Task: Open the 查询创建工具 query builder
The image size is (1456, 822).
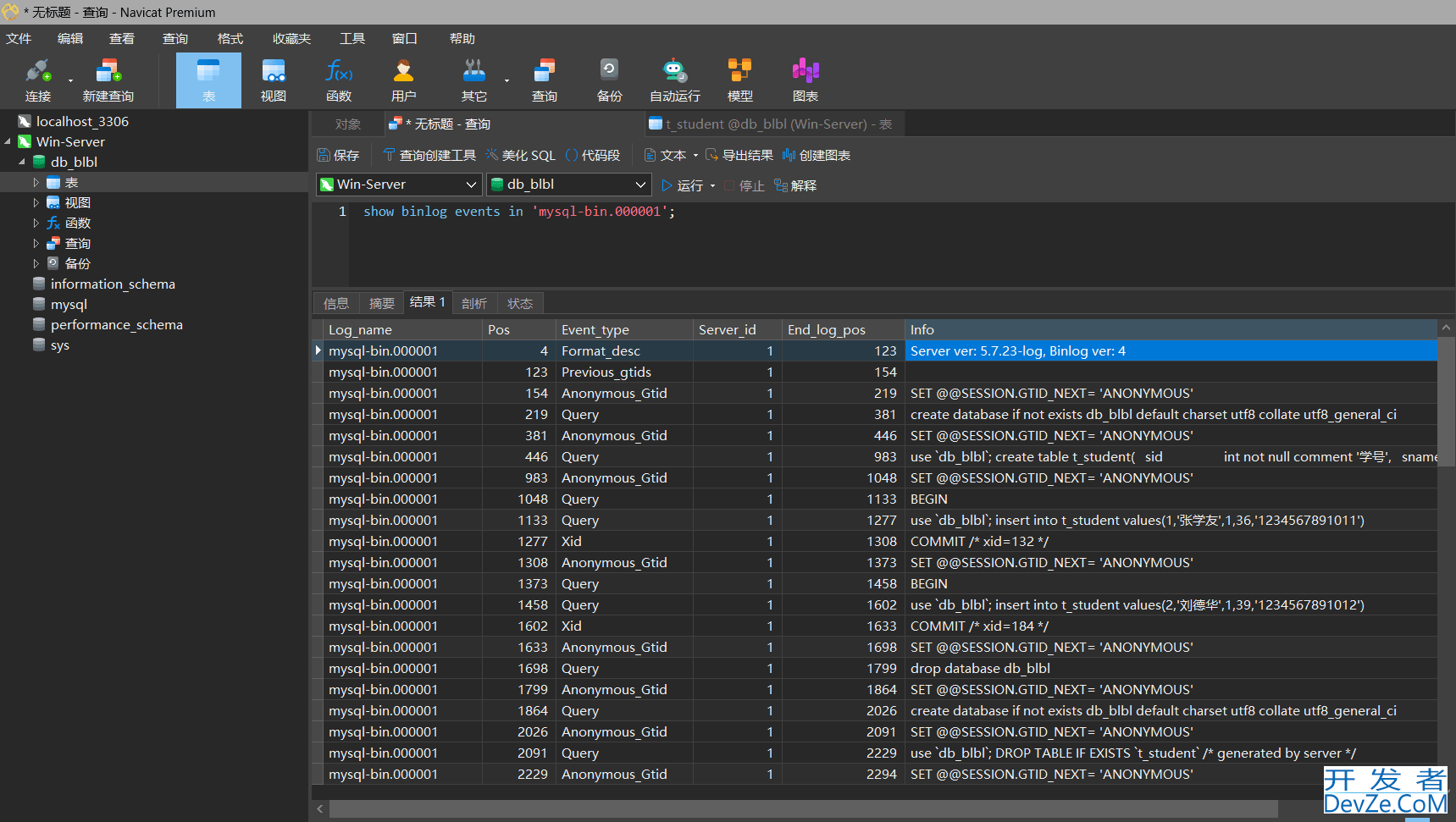Action: pyautogui.click(x=429, y=155)
